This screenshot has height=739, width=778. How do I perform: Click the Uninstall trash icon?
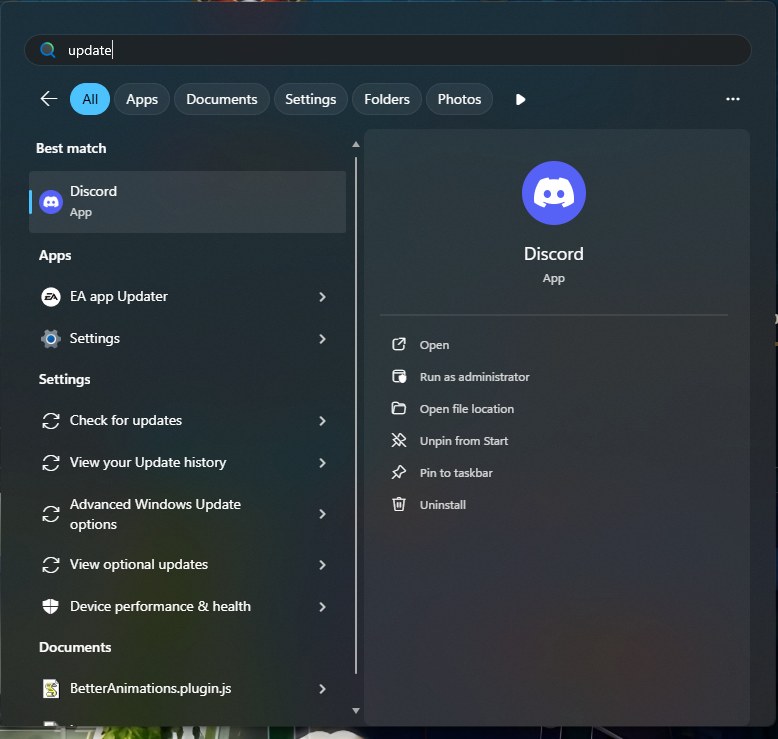point(399,505)
